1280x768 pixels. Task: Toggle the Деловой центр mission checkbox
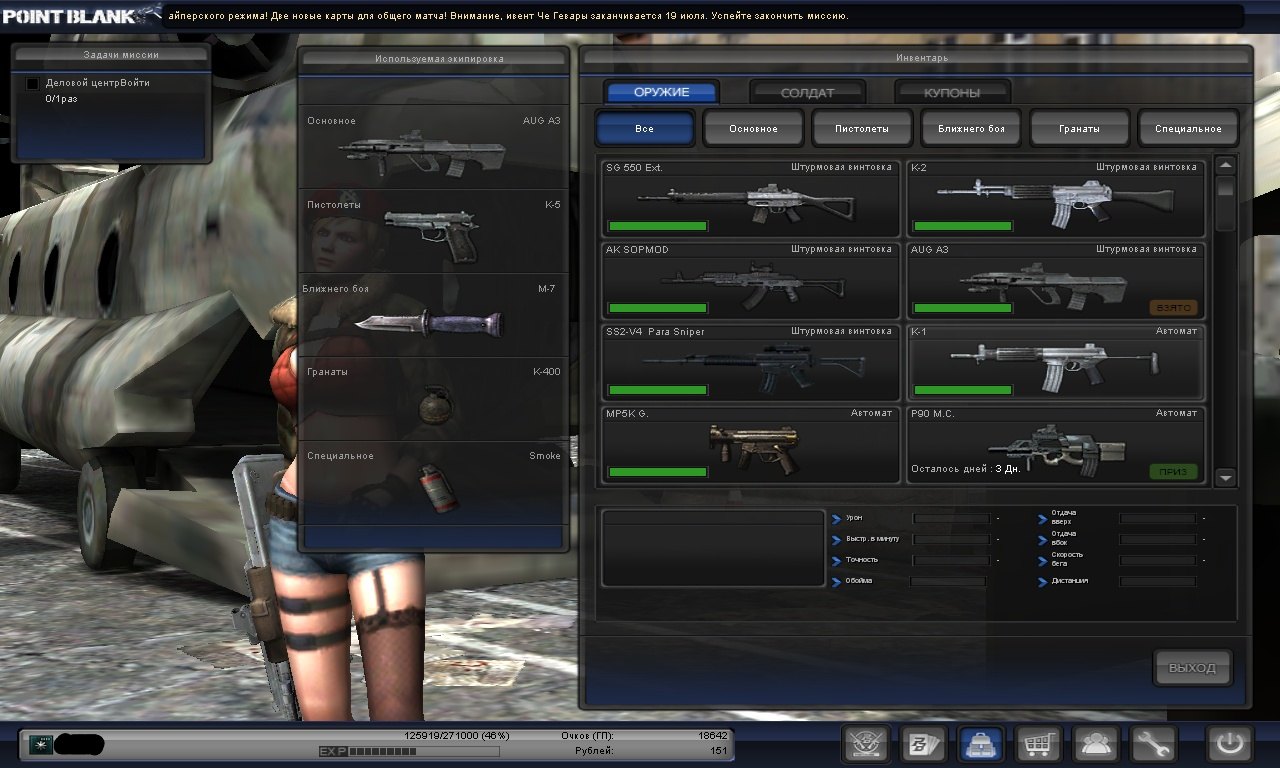33,83
